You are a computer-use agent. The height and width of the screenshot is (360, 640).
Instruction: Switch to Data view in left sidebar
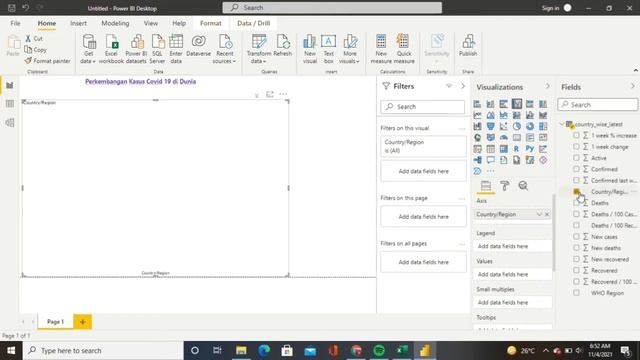coord(10,104)
